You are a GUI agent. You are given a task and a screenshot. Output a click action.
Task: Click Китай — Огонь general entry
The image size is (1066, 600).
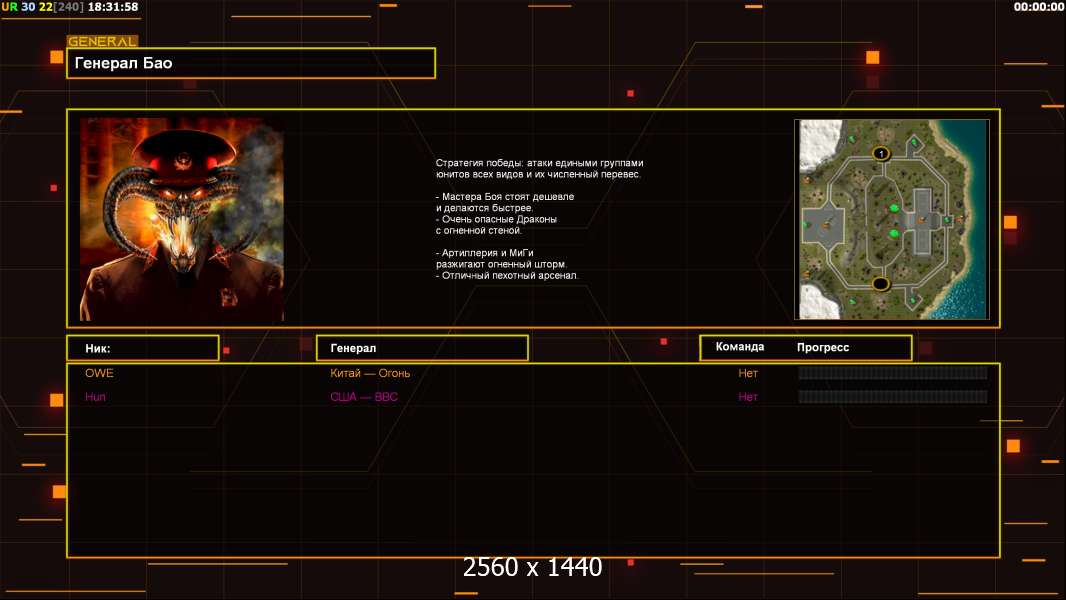pos(370,373)
